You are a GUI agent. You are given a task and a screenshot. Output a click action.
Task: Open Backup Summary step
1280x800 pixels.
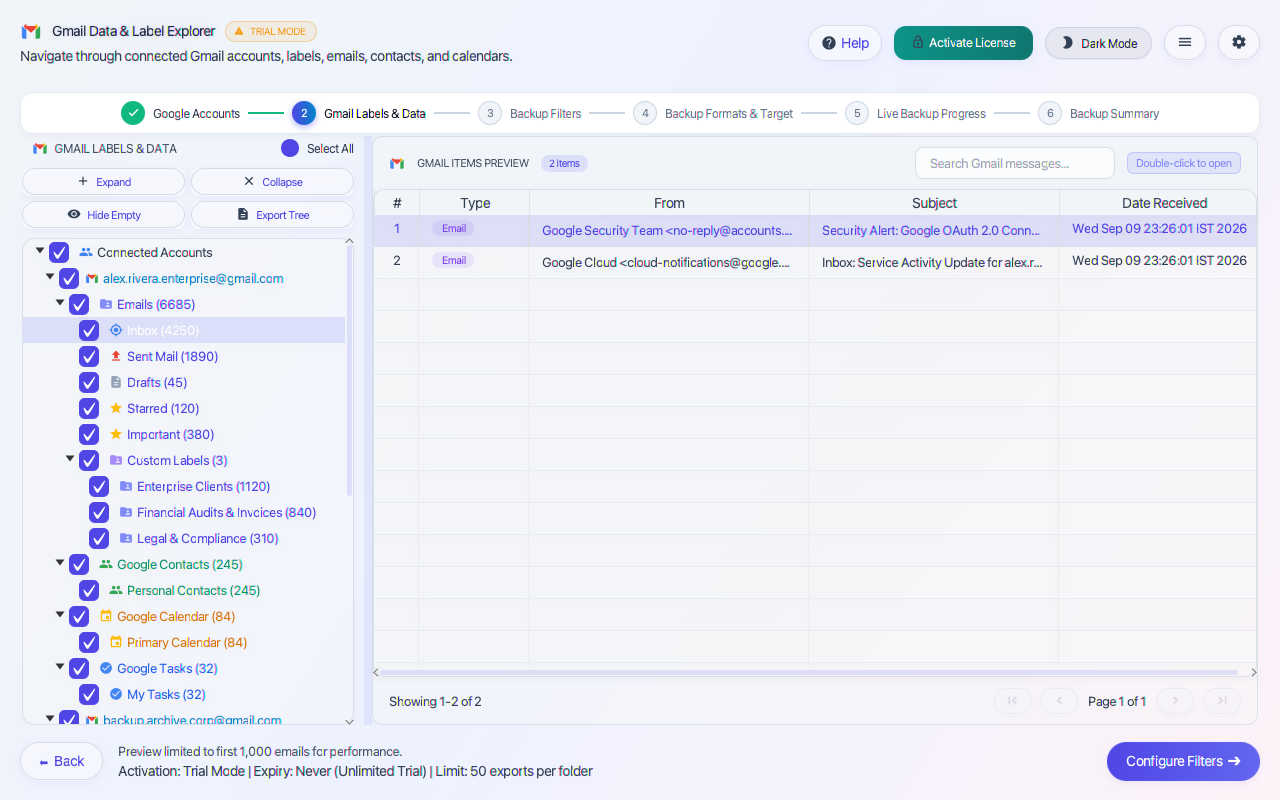tap(1099, 113)
